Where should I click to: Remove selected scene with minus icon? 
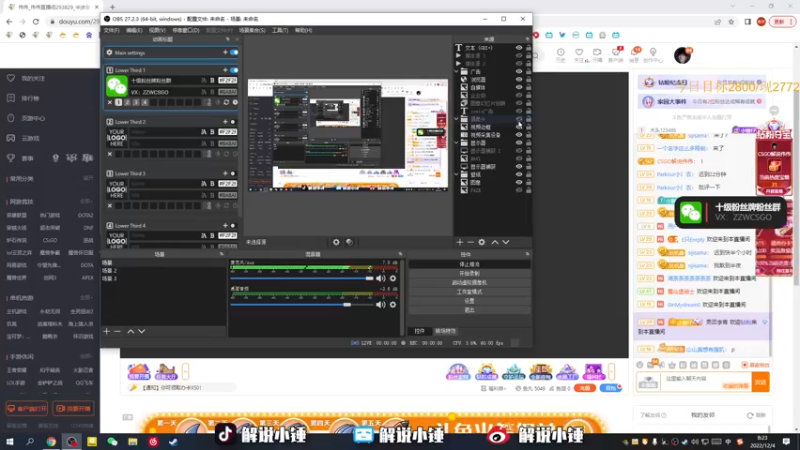tap(117, 331)
